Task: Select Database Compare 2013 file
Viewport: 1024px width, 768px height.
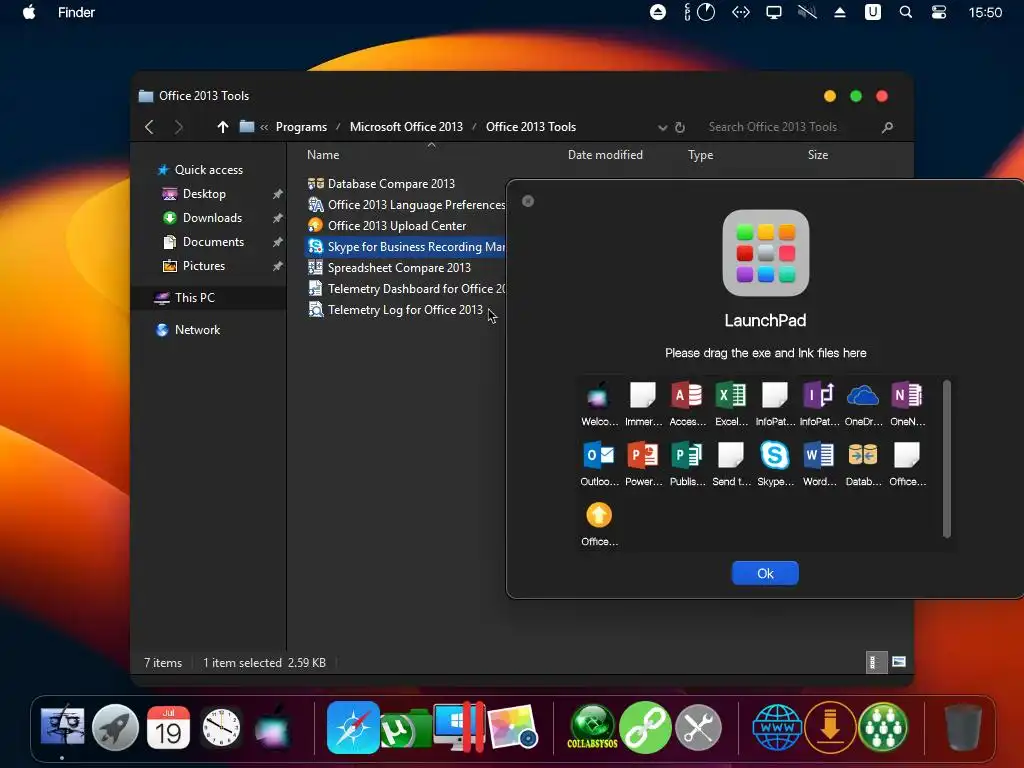Action: point(381,184)
